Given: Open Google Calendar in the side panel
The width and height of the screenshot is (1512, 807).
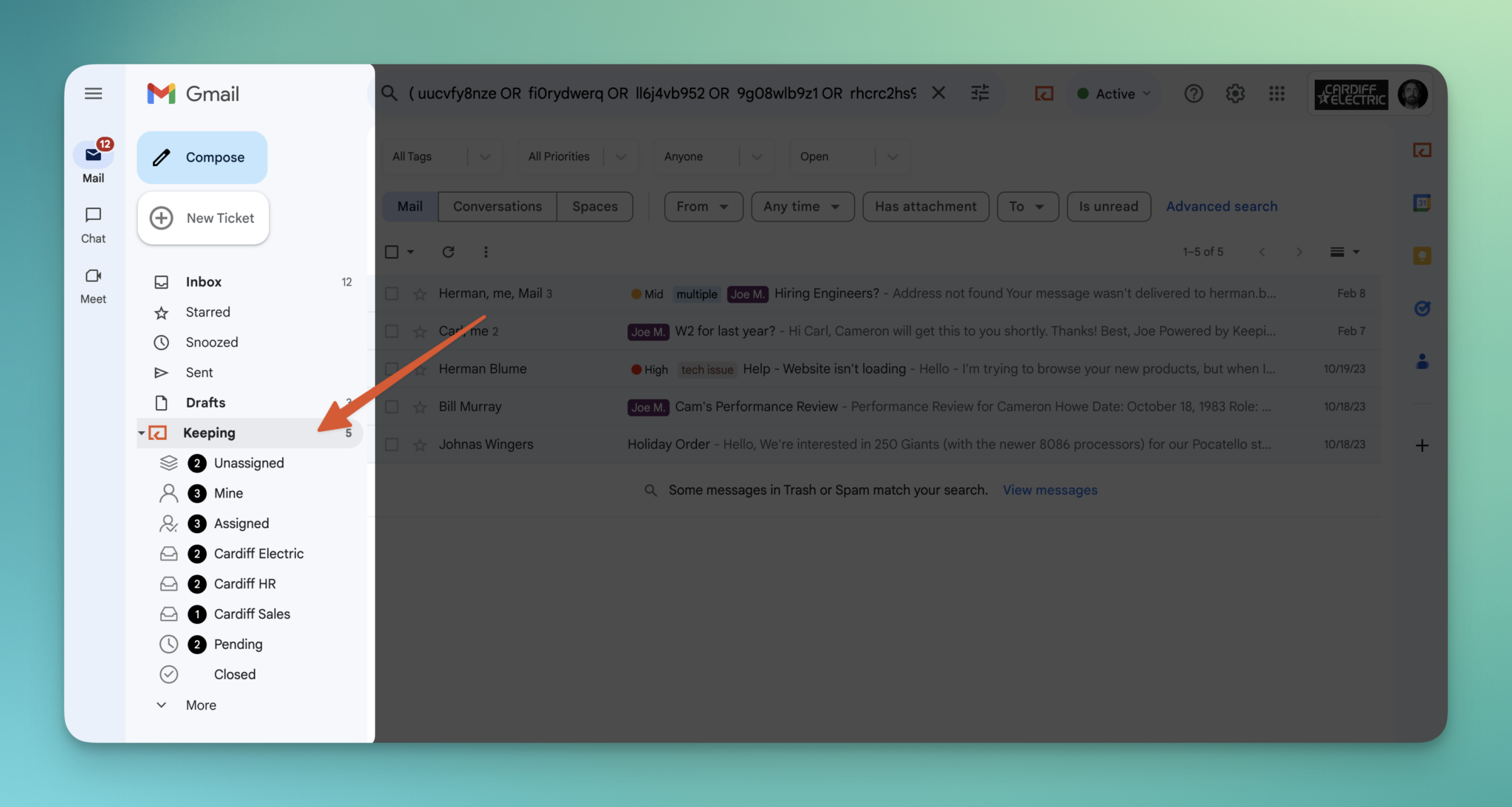Looking at the screenshot, I should tap(1422, 202).
